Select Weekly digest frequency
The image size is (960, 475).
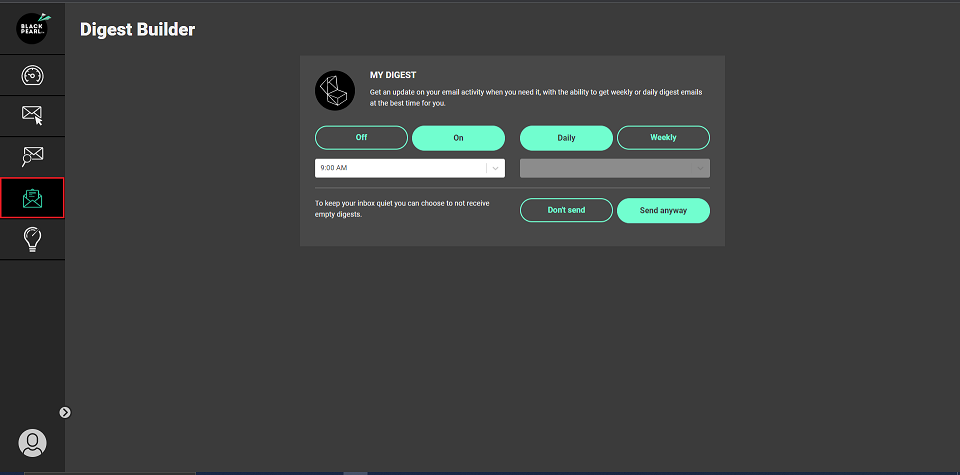click(663, 138)
